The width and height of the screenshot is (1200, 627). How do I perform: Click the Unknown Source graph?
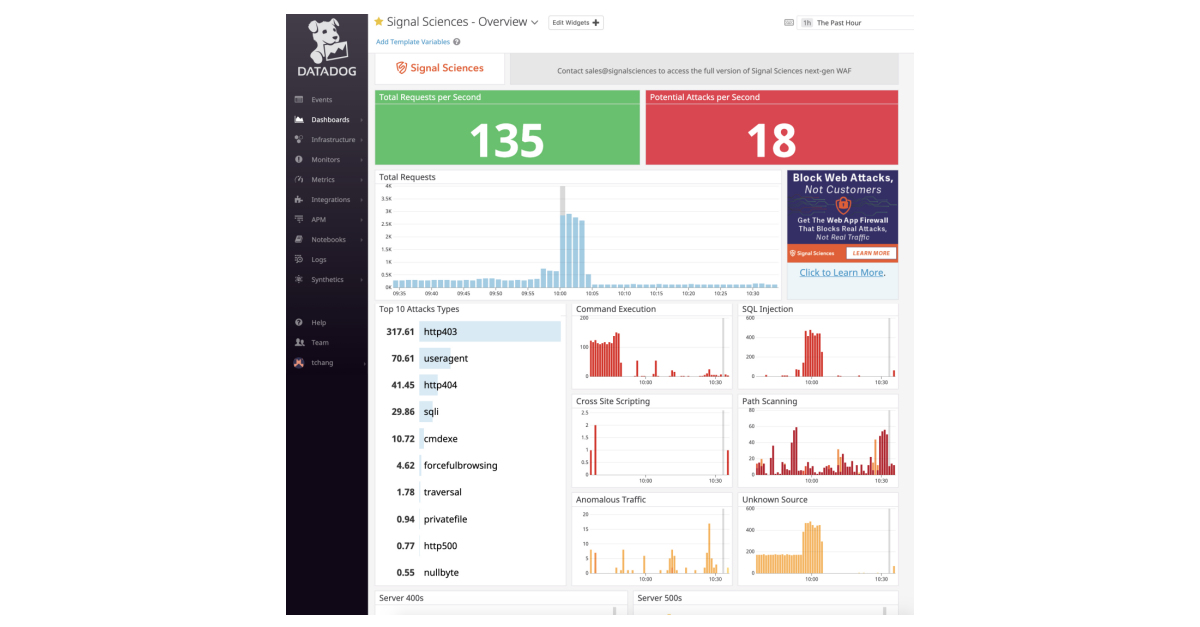pos(818,539)
